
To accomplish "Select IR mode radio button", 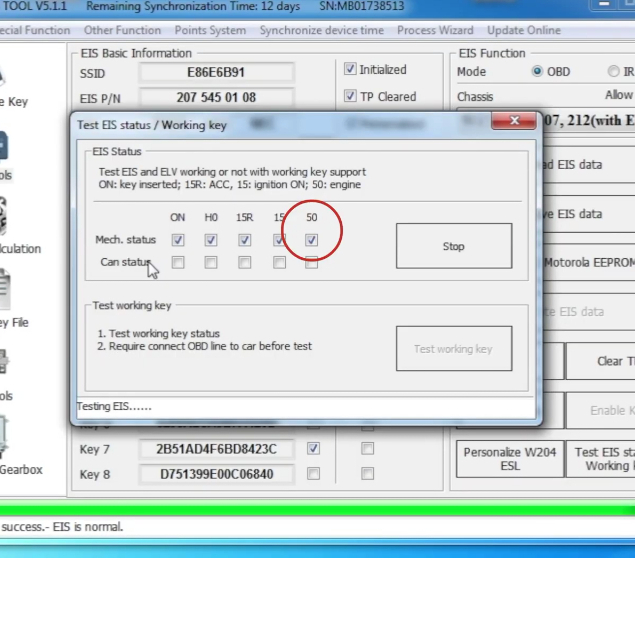I will pos(613,72).
